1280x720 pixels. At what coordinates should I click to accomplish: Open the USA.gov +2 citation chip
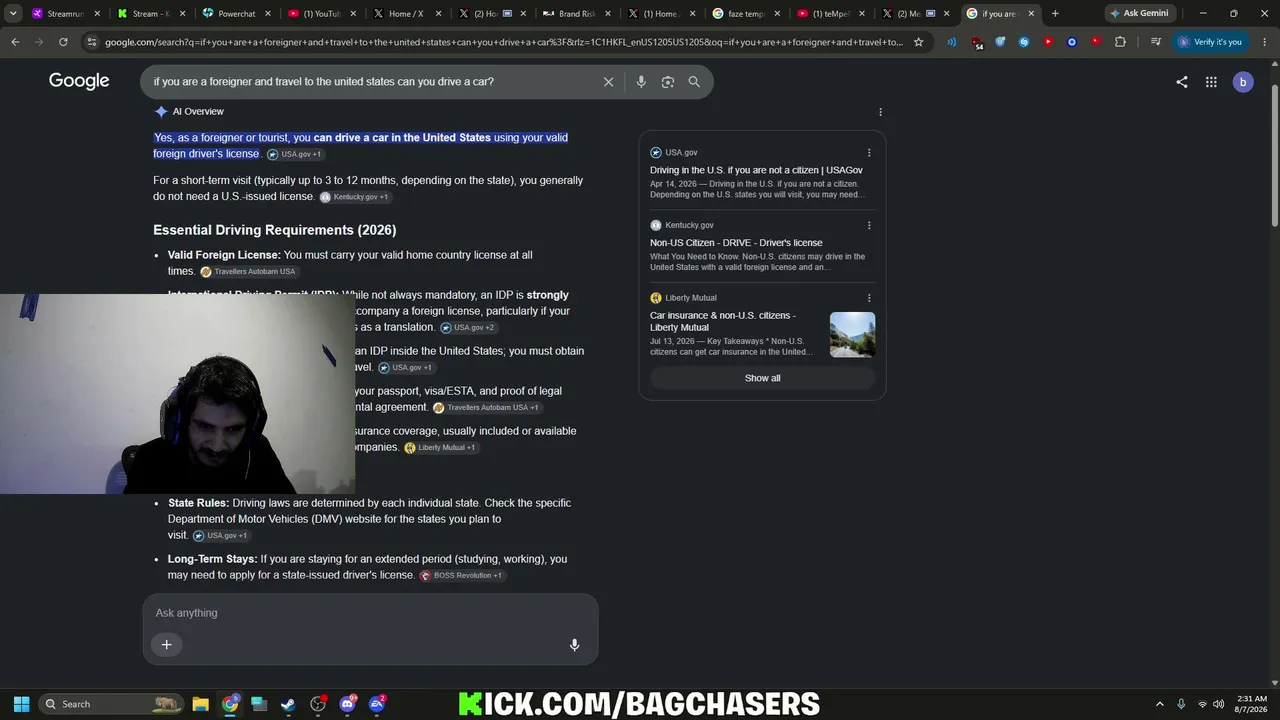click(x=468, y=328)
